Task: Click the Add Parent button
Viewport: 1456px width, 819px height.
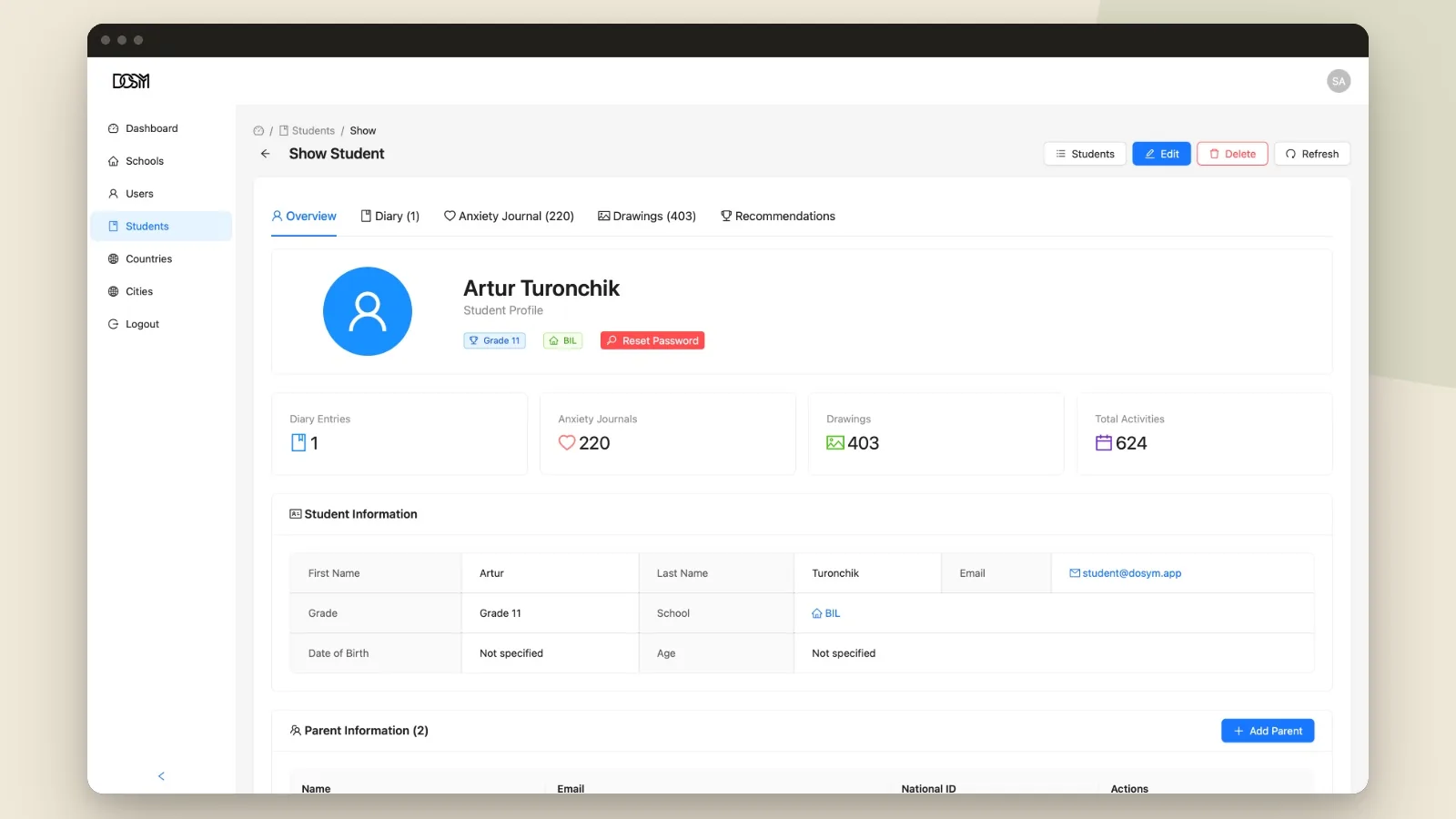Action: [1268, 731]
